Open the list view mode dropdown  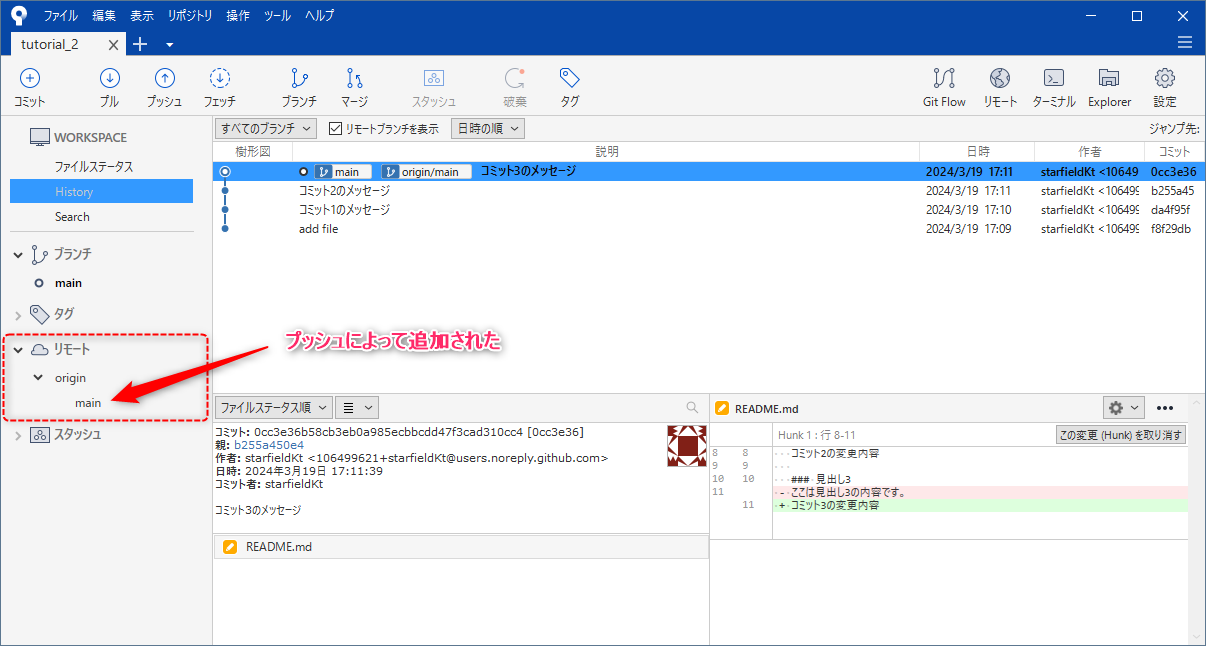click(x=357, y=407)
